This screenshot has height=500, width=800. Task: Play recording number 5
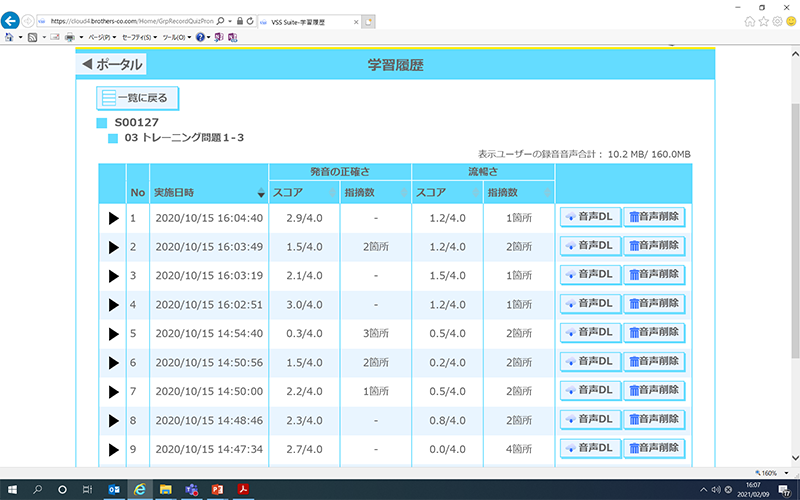coord(113,333)
